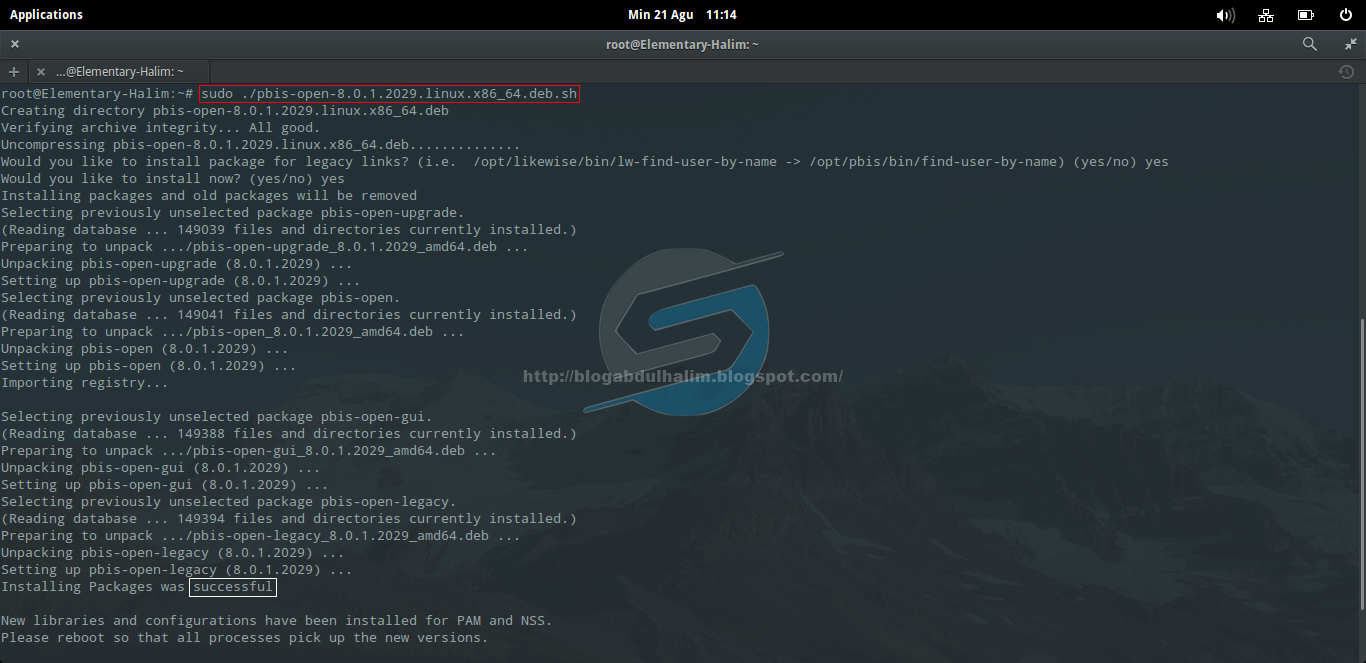Click 'Please reboot so that all processes' line
Image resolution: width=1366 pixels, height=663 pixels.
tap(244, 638)
